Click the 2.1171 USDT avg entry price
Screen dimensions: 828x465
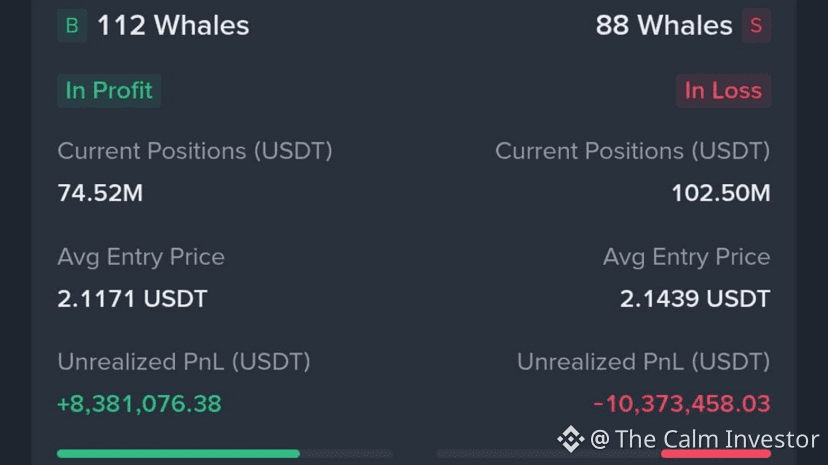pyautogui.click(x=132, y=299)
